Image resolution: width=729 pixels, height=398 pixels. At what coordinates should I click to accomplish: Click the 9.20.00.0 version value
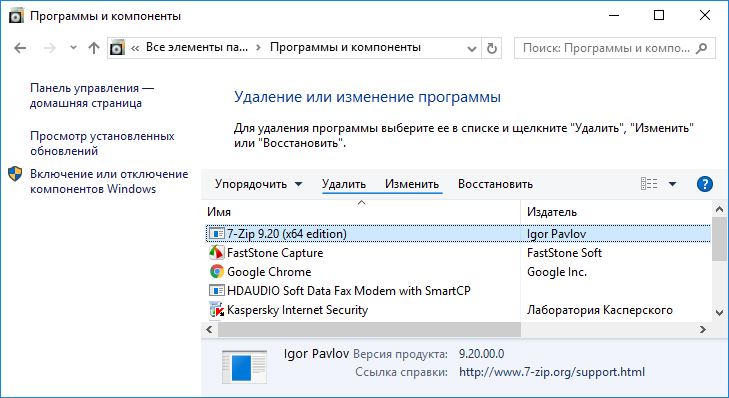coord(481,354)
